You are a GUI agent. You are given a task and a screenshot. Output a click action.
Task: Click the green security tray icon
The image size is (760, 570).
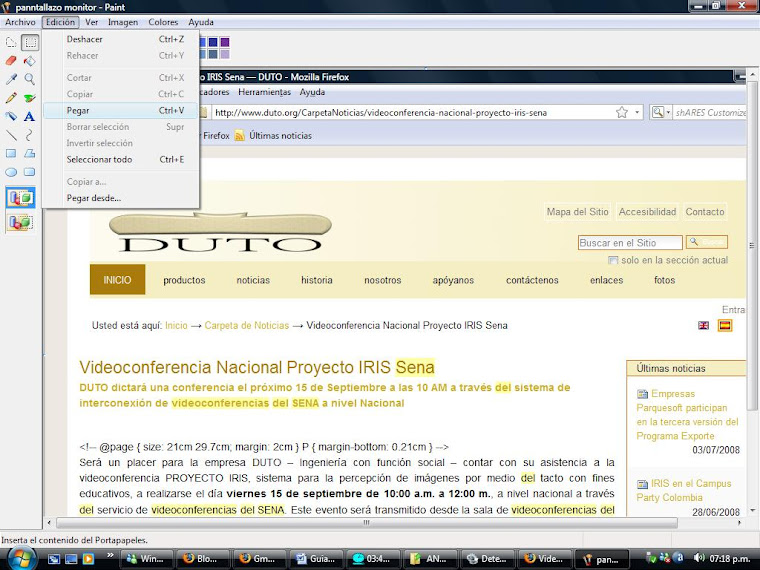coord(651,558)
